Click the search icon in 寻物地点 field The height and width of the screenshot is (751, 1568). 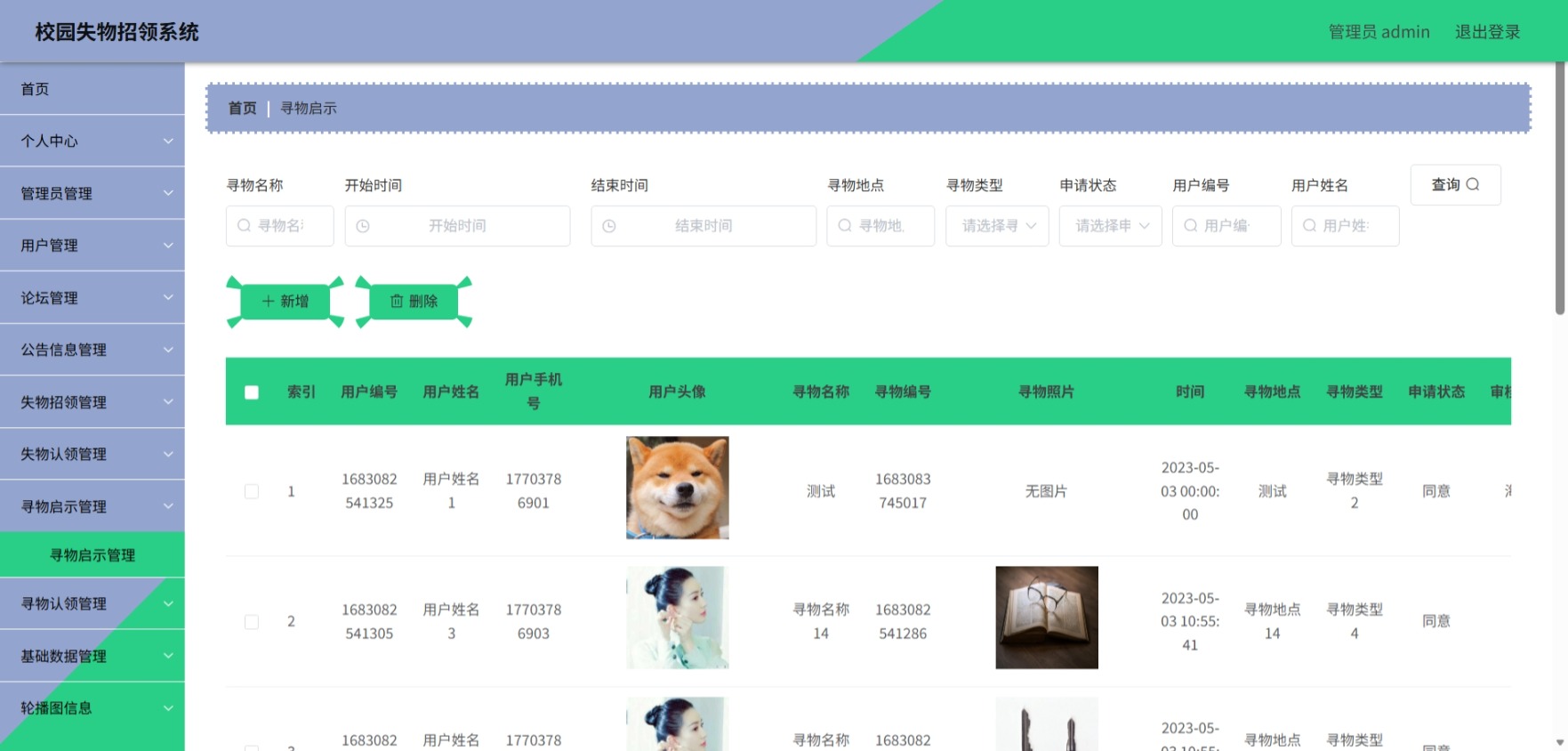(x=845, y=226)
